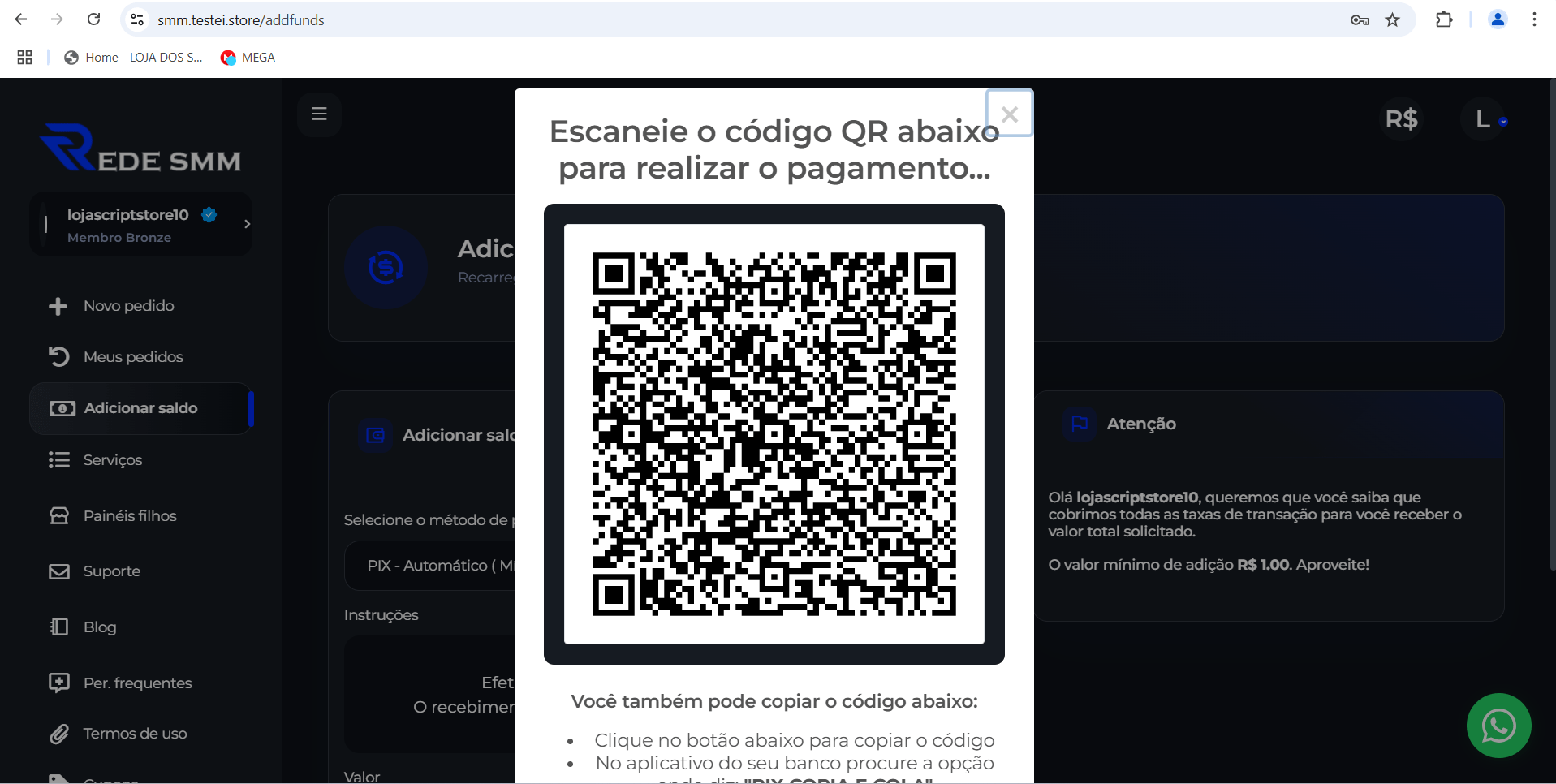1556x784 pixels.
Task: Open the browser extensions puzzle icon
Action: (1446, 19)
